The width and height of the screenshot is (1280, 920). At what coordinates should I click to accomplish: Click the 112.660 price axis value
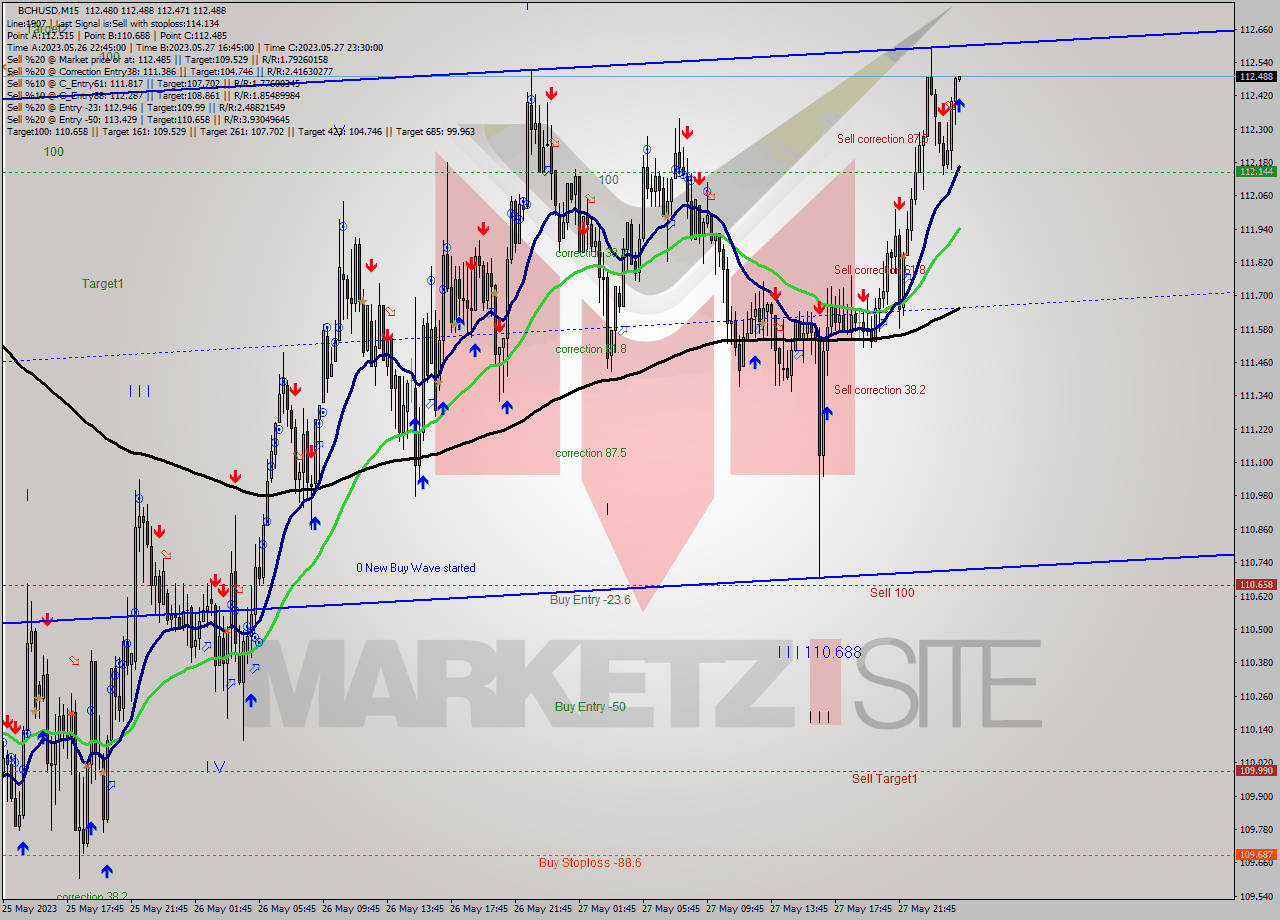(x=1256, y=30)
